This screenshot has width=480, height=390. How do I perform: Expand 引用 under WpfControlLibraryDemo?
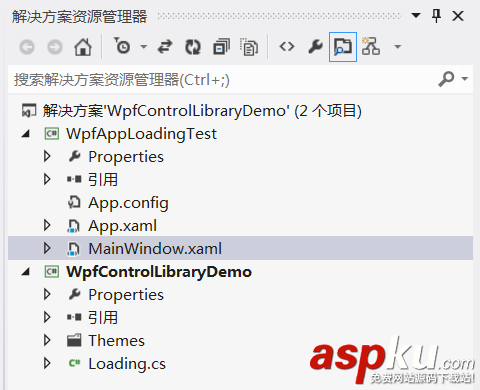pyautogui.click(x=47, y=317)
